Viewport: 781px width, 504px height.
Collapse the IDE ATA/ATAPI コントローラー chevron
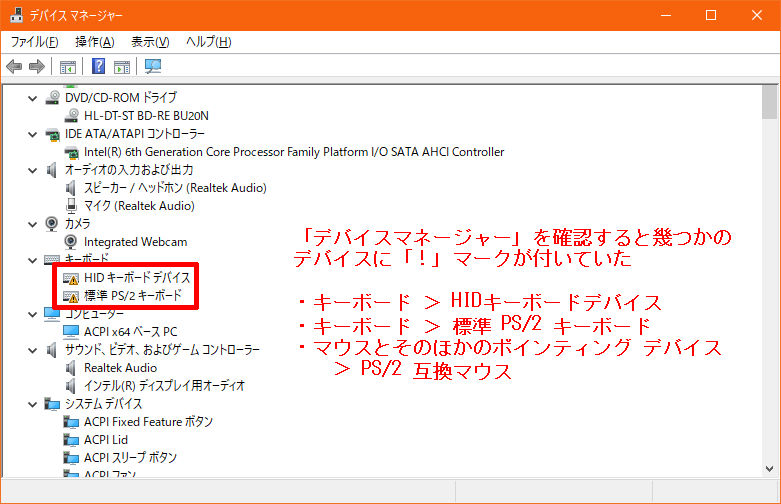click(x=33, y=134)
